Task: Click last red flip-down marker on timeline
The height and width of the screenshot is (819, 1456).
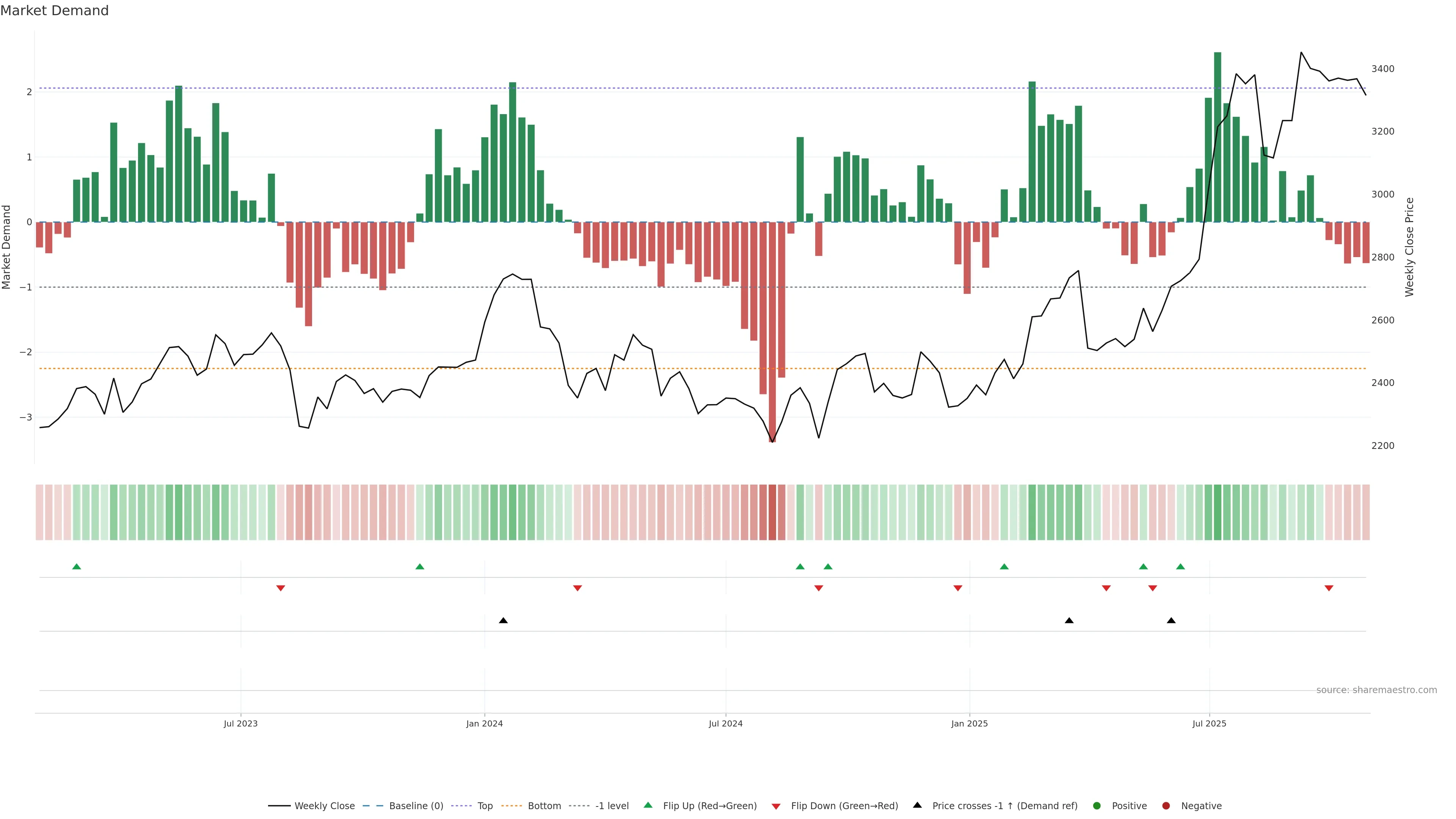Action: (x=1329, y=588)
